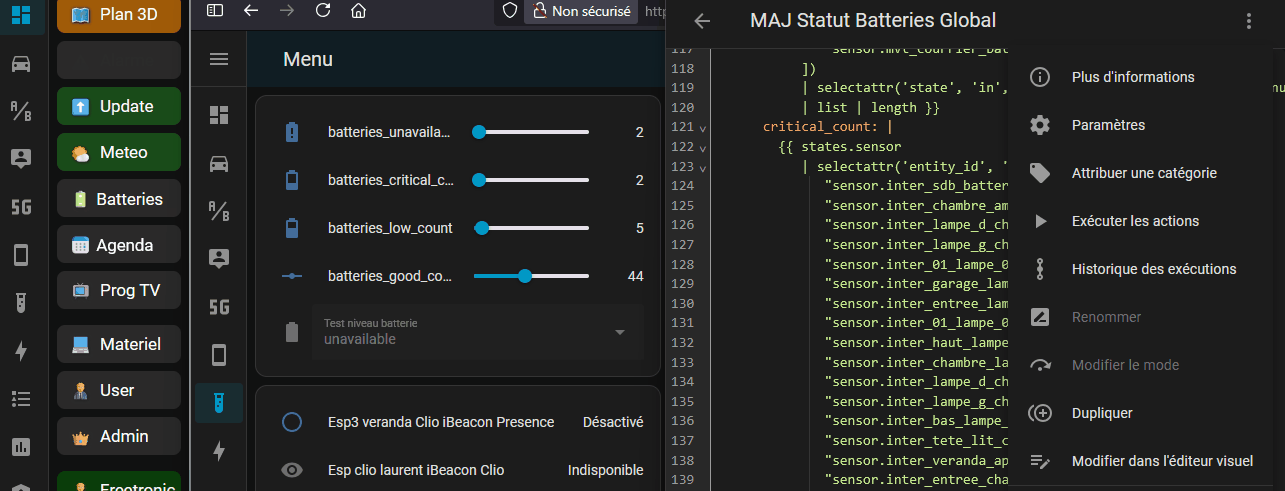Screen dimensions: 1285x491
Task: Choose Historique des exécutions menu entry
Action: 1153,269
